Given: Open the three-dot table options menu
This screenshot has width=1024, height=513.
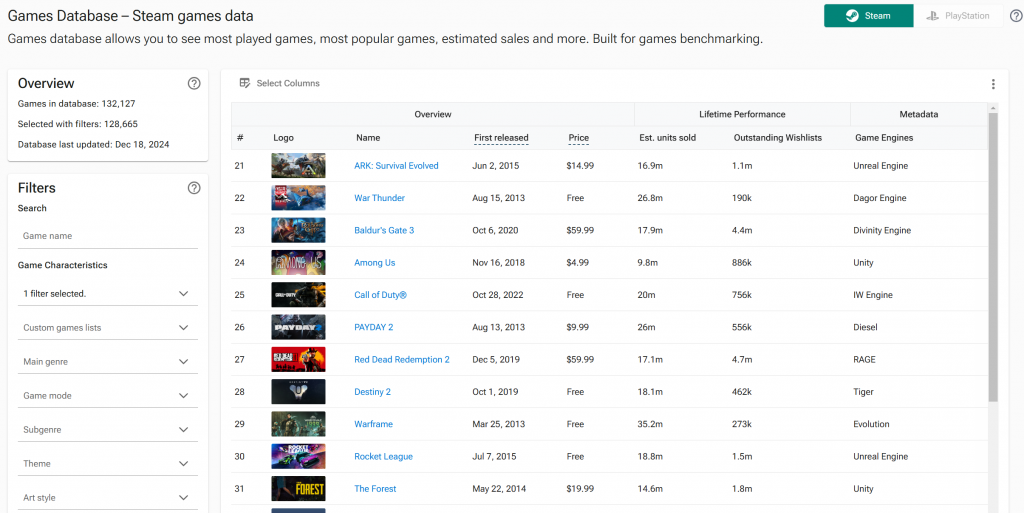Looking at the screenshot, I should click(x=993, y=84).
